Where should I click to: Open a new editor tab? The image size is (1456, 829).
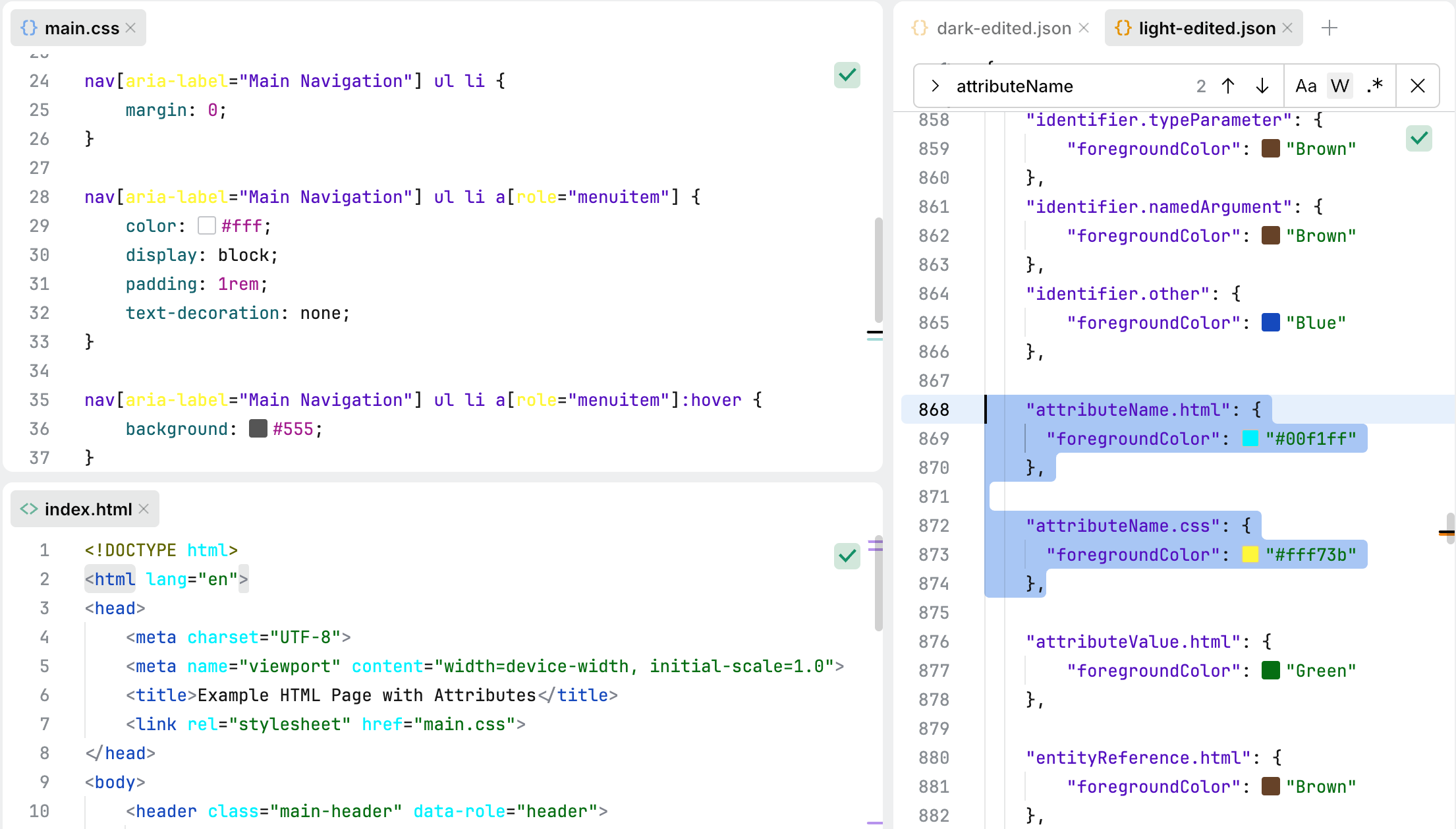1330,28
